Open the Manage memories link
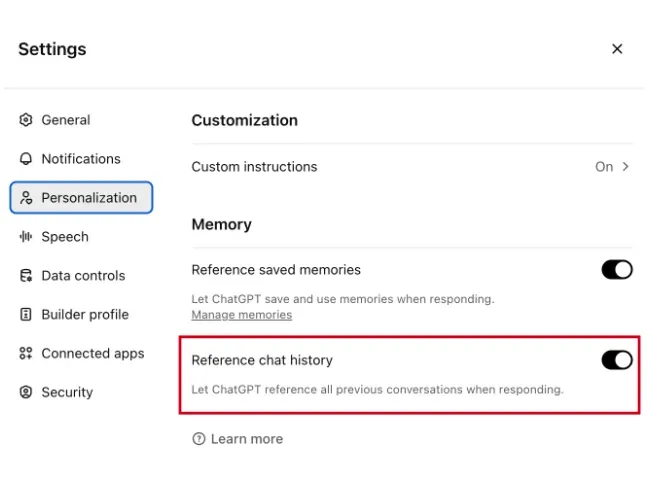653x479 pixels. point(241,315)
